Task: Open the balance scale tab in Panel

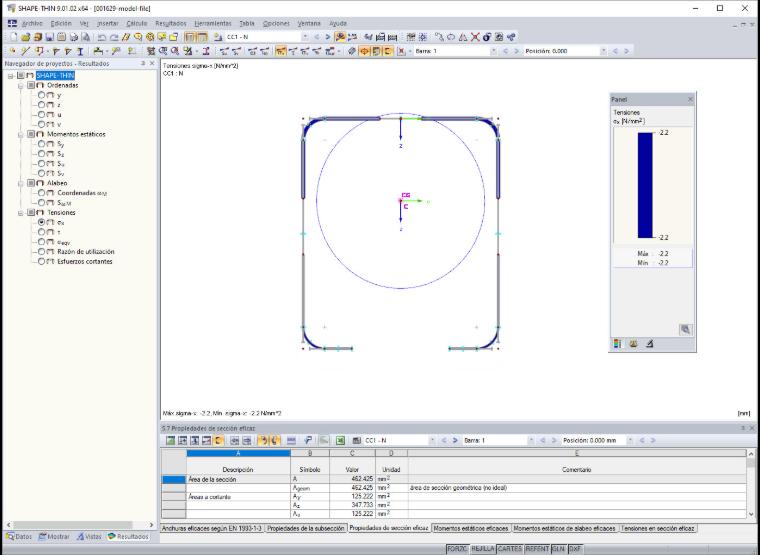Action: click(x=633, y=344)
